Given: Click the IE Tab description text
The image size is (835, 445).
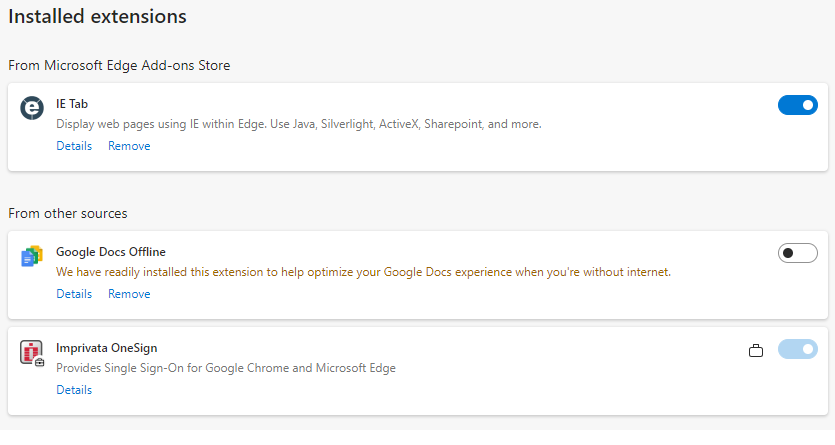Looking at the screenshot, I should pyautogui.click(x=298, y=124).
